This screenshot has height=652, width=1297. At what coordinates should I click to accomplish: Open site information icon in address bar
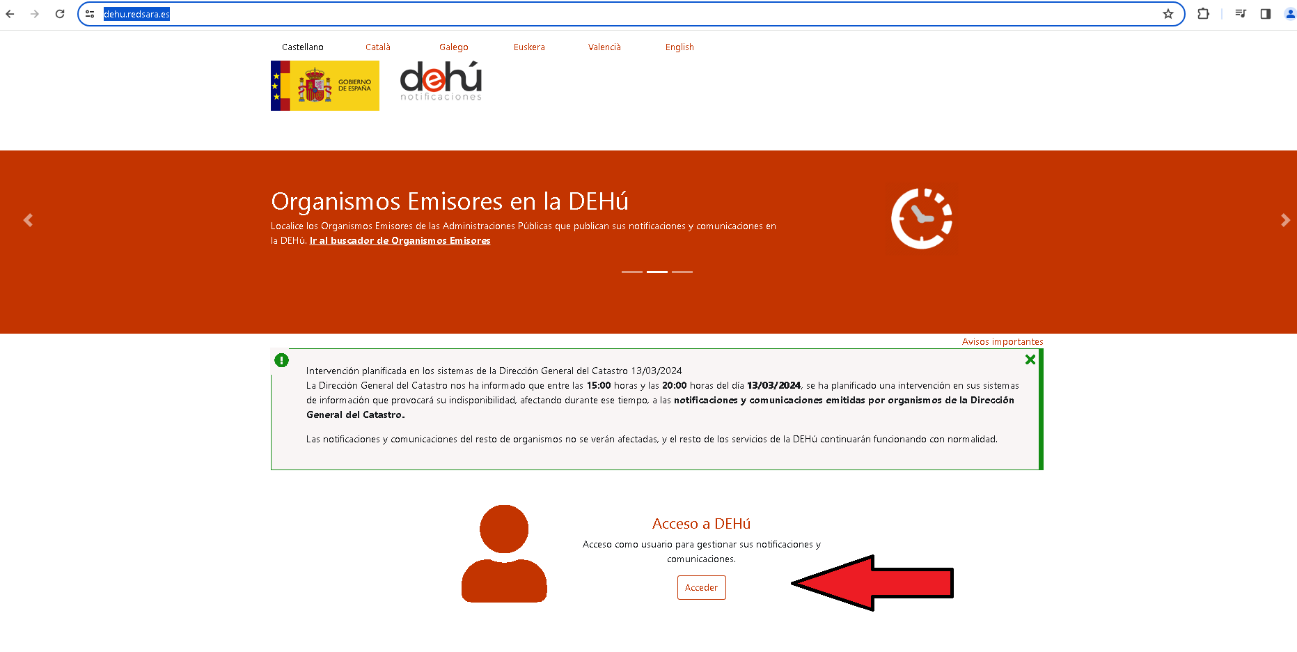[x=90, y=14]
